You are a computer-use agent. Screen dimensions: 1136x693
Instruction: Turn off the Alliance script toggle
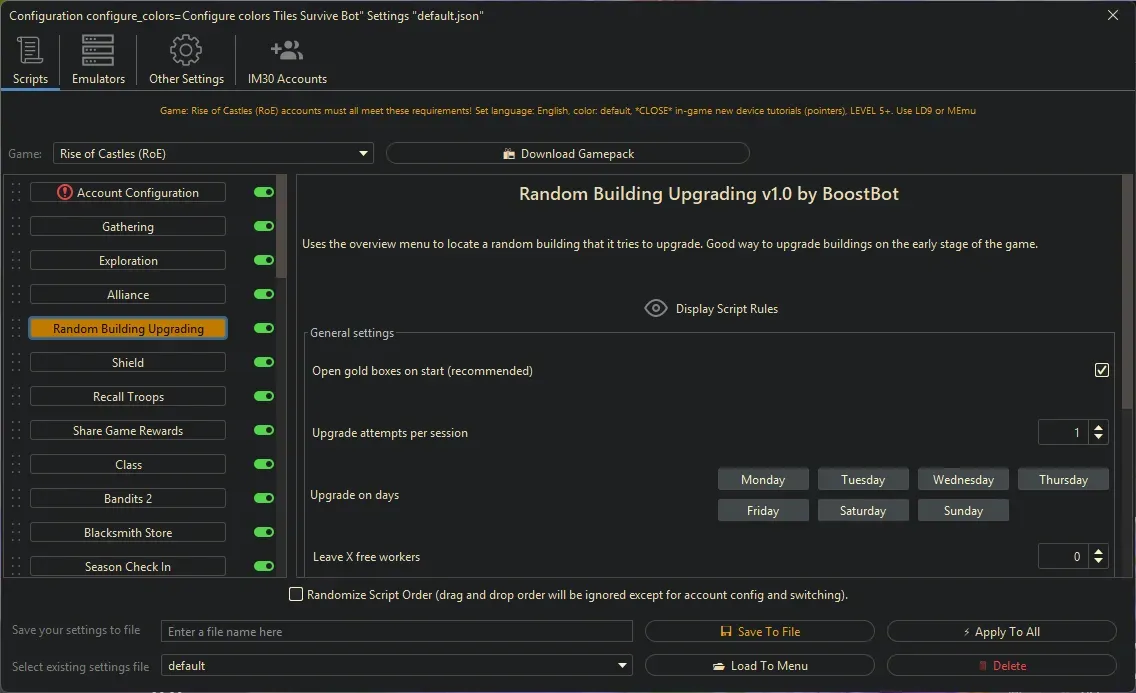point(264,294)
